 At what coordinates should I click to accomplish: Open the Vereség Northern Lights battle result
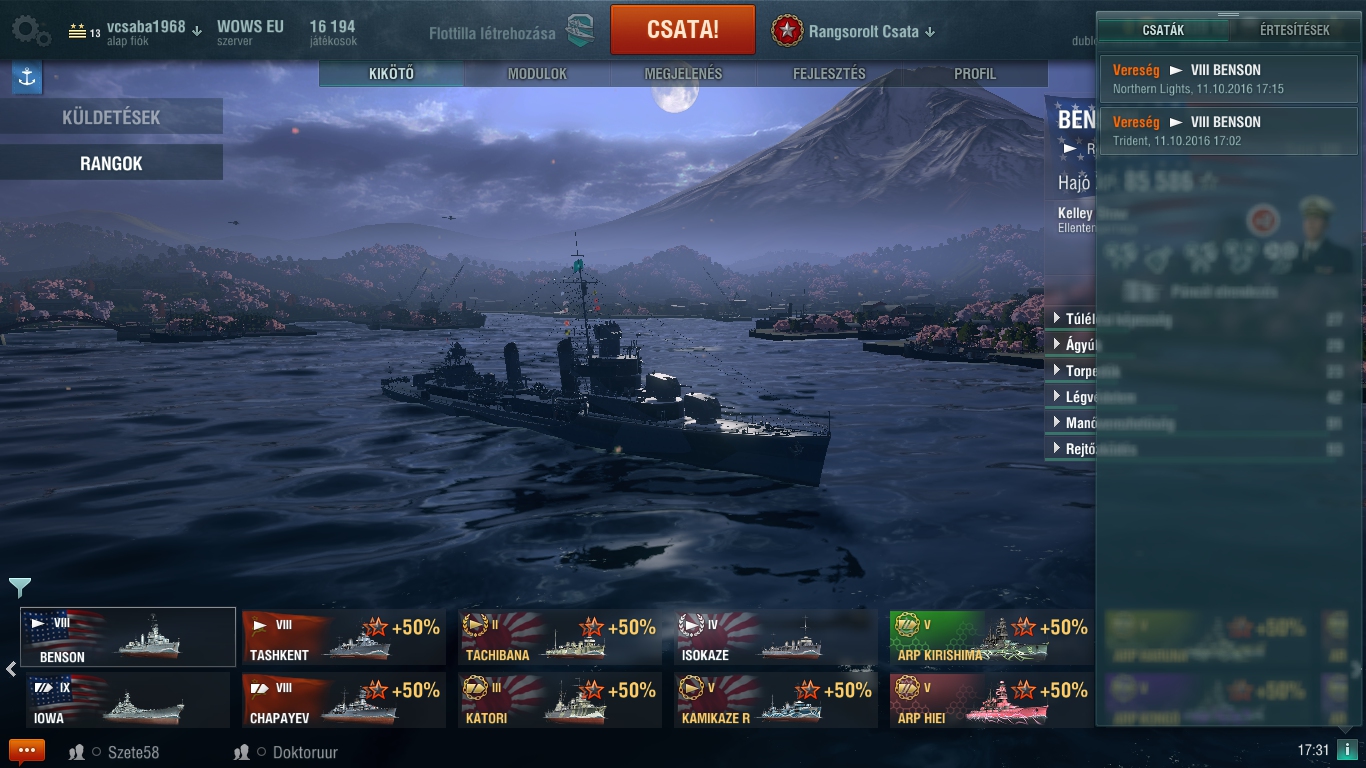coord(1229,79)
